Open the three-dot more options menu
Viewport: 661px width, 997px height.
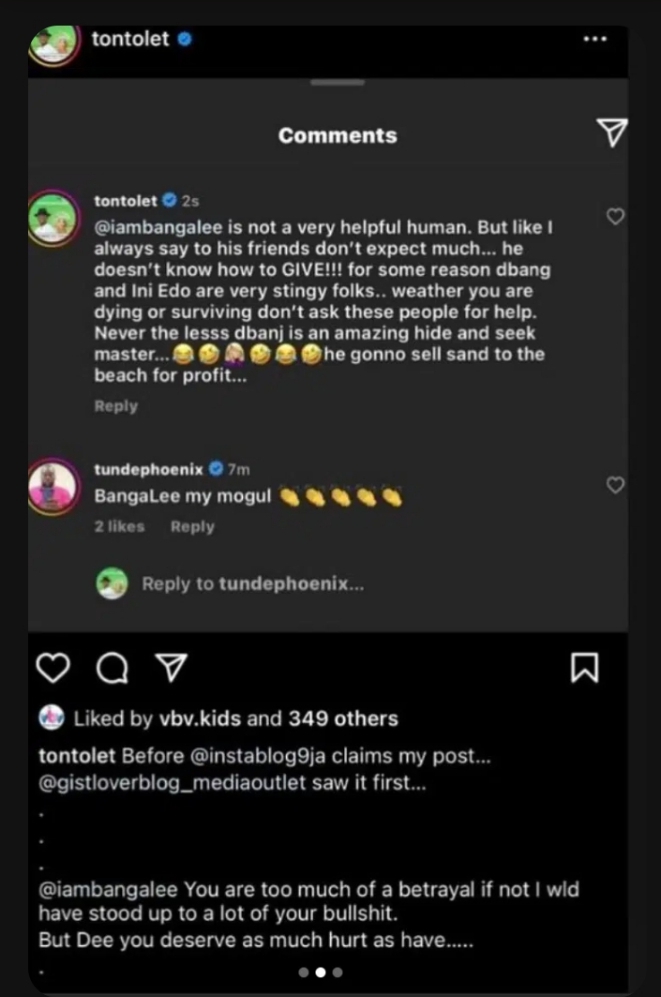pos(594,38)
